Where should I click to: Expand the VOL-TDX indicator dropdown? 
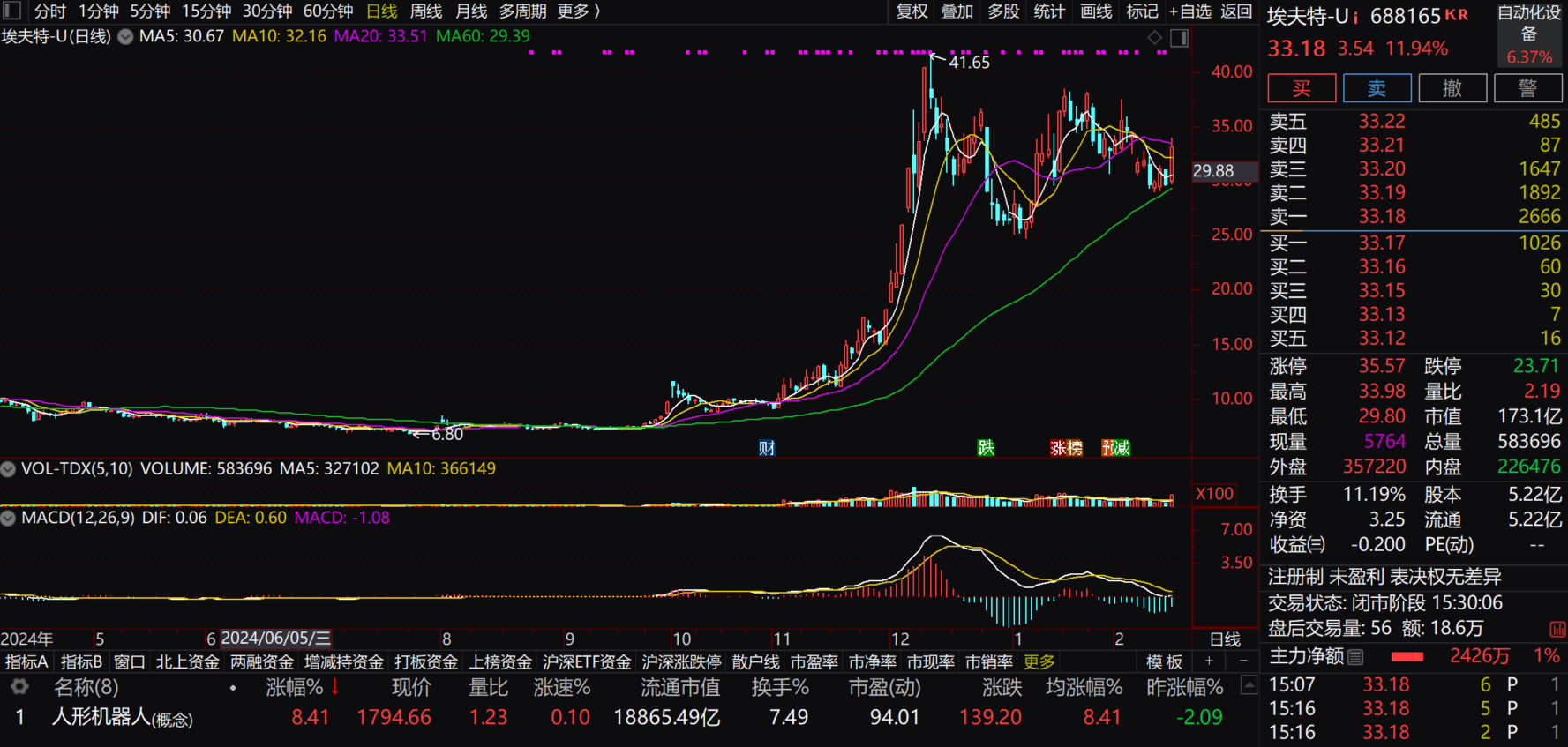point(9,469)
